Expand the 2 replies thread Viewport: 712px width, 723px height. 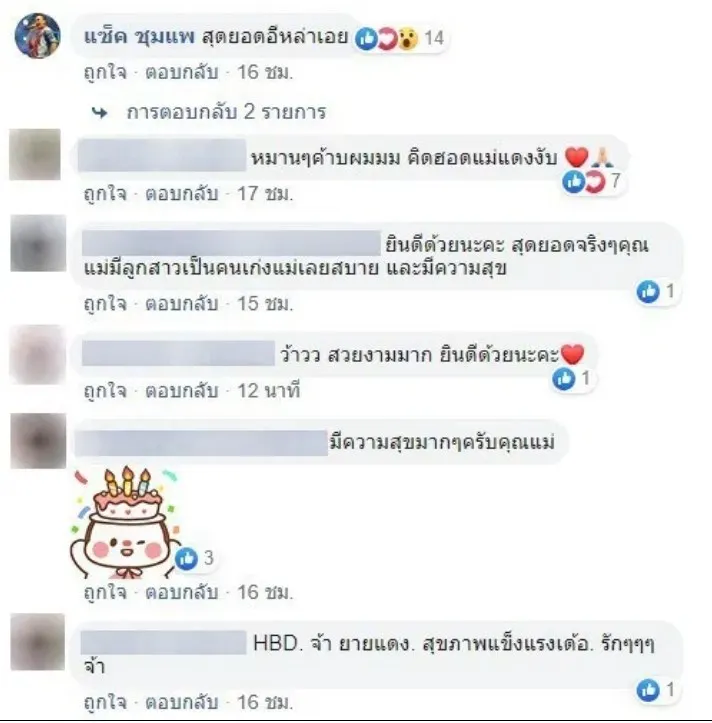pyautogui.click(x=226, y=112)
